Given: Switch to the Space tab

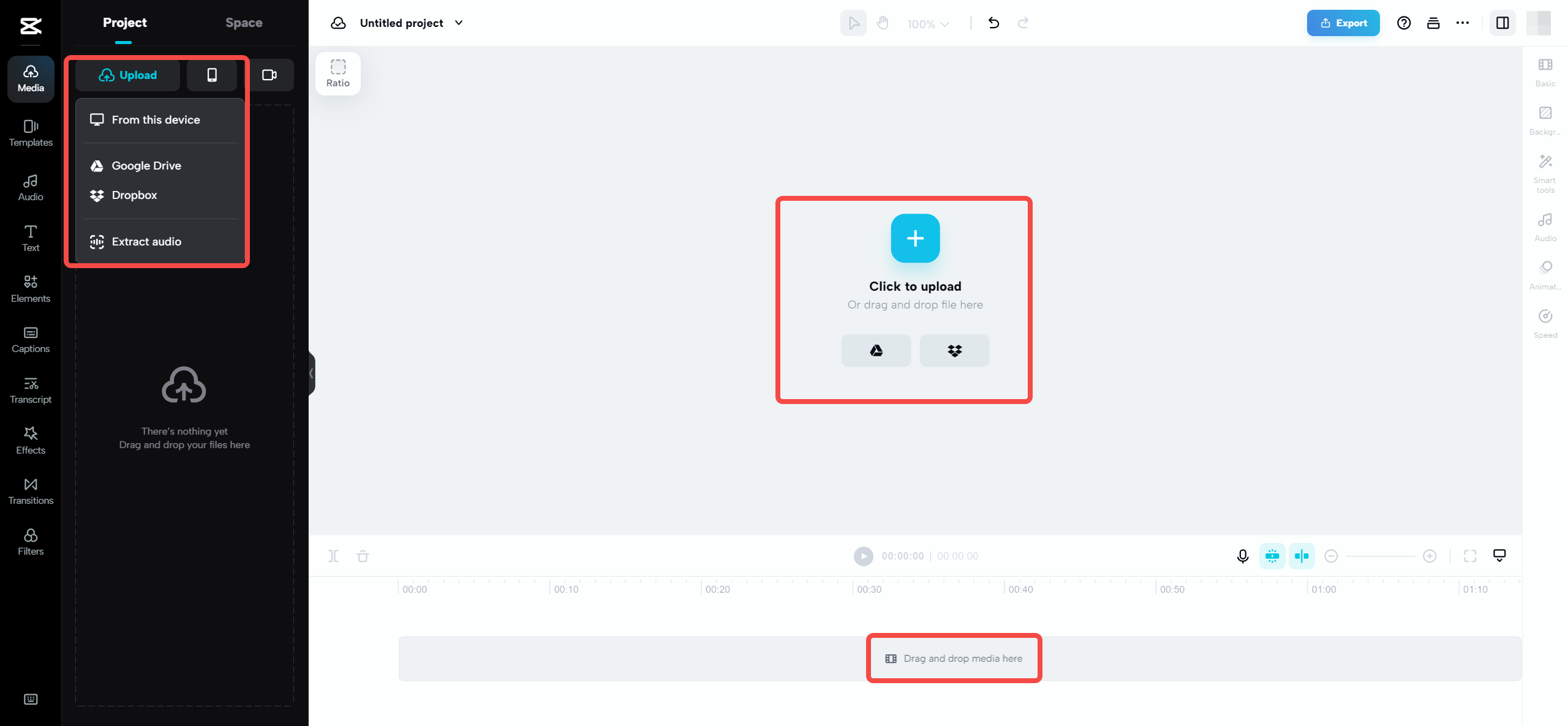Looking at the screenshot, I should (244, 23).
